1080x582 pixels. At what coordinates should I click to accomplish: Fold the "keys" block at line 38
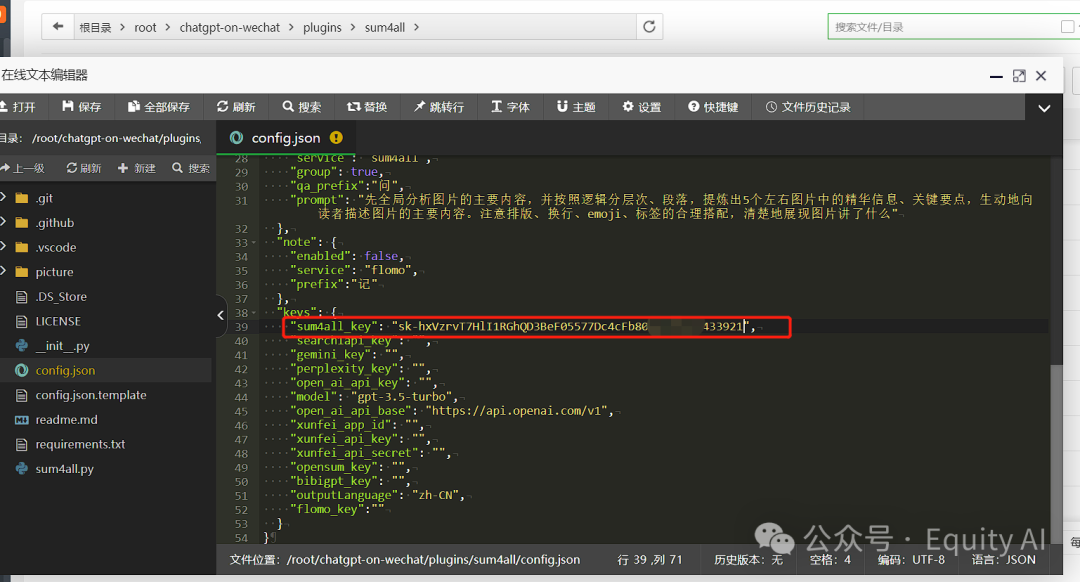pos(254,313)
